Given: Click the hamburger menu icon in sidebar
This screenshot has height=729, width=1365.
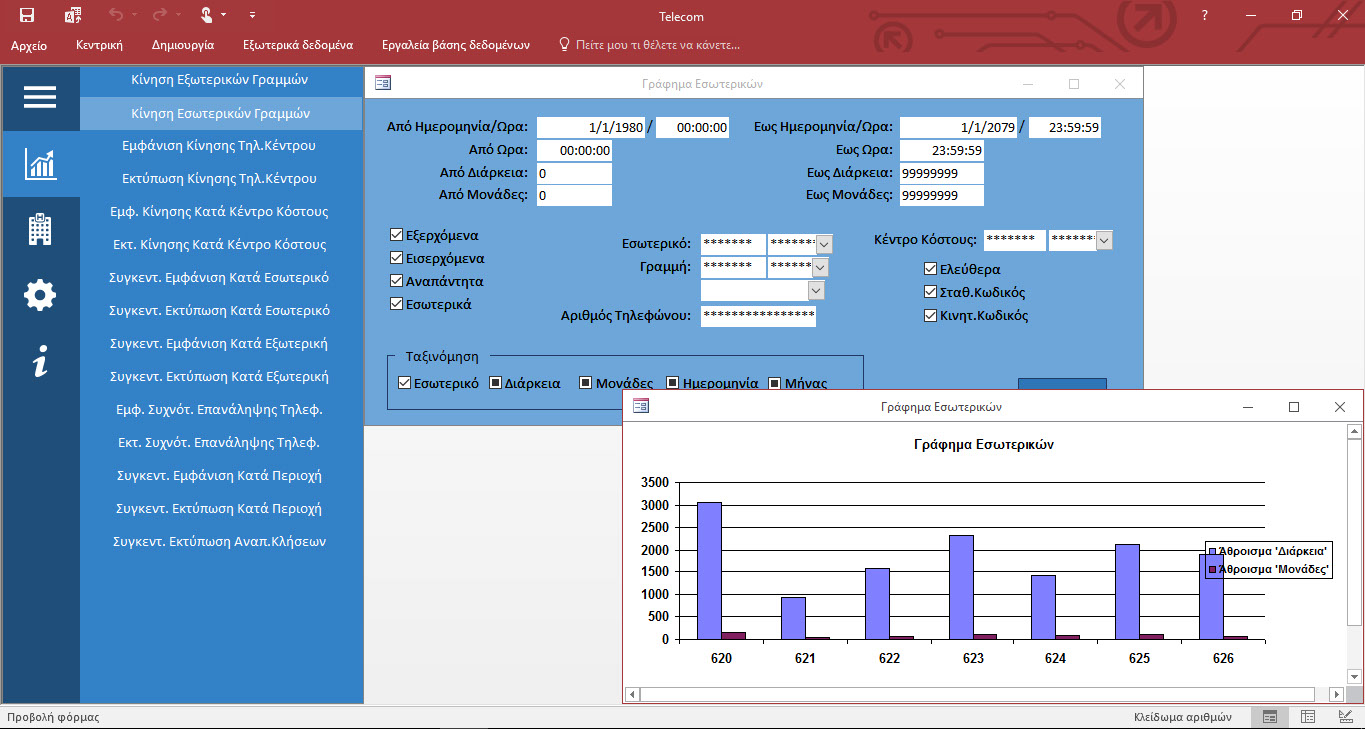Looking at the screenshot, I should [x=40, y=97].
